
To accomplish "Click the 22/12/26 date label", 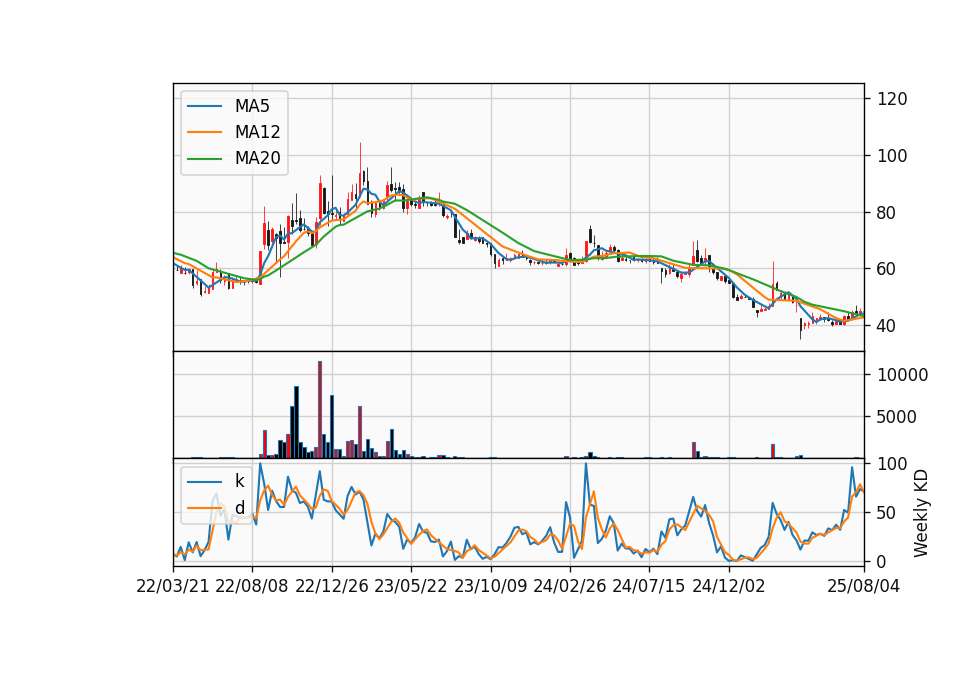I will pos(332,586).
